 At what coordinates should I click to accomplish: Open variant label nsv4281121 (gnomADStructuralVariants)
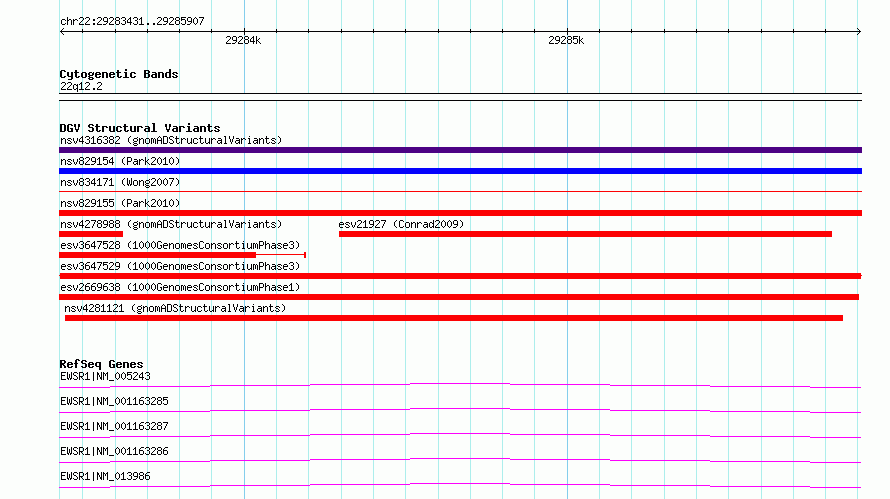point(175,308)
